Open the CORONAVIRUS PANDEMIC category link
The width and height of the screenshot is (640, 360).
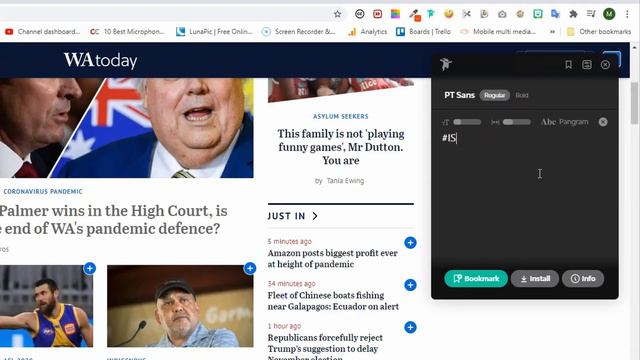pyautogui.click(x=43, y=191)
